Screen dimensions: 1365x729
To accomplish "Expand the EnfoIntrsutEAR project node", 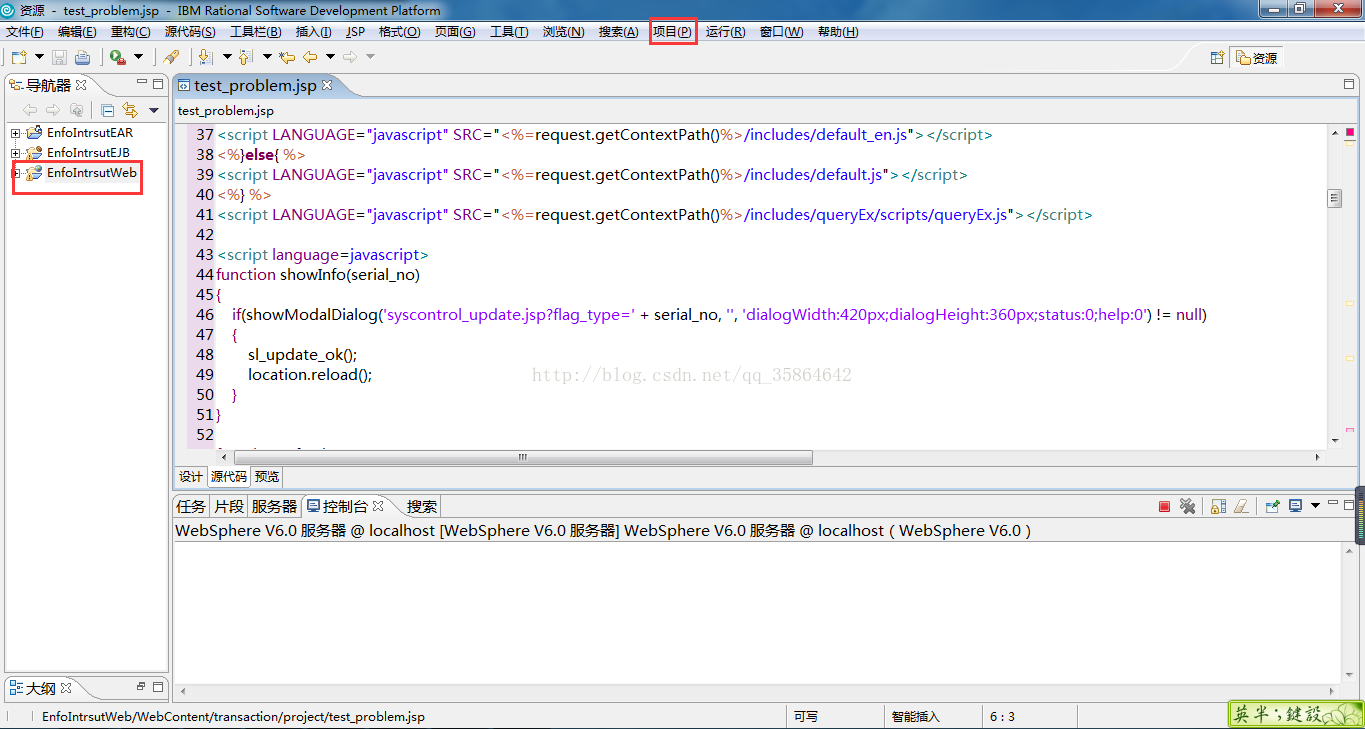I will 16,133.
